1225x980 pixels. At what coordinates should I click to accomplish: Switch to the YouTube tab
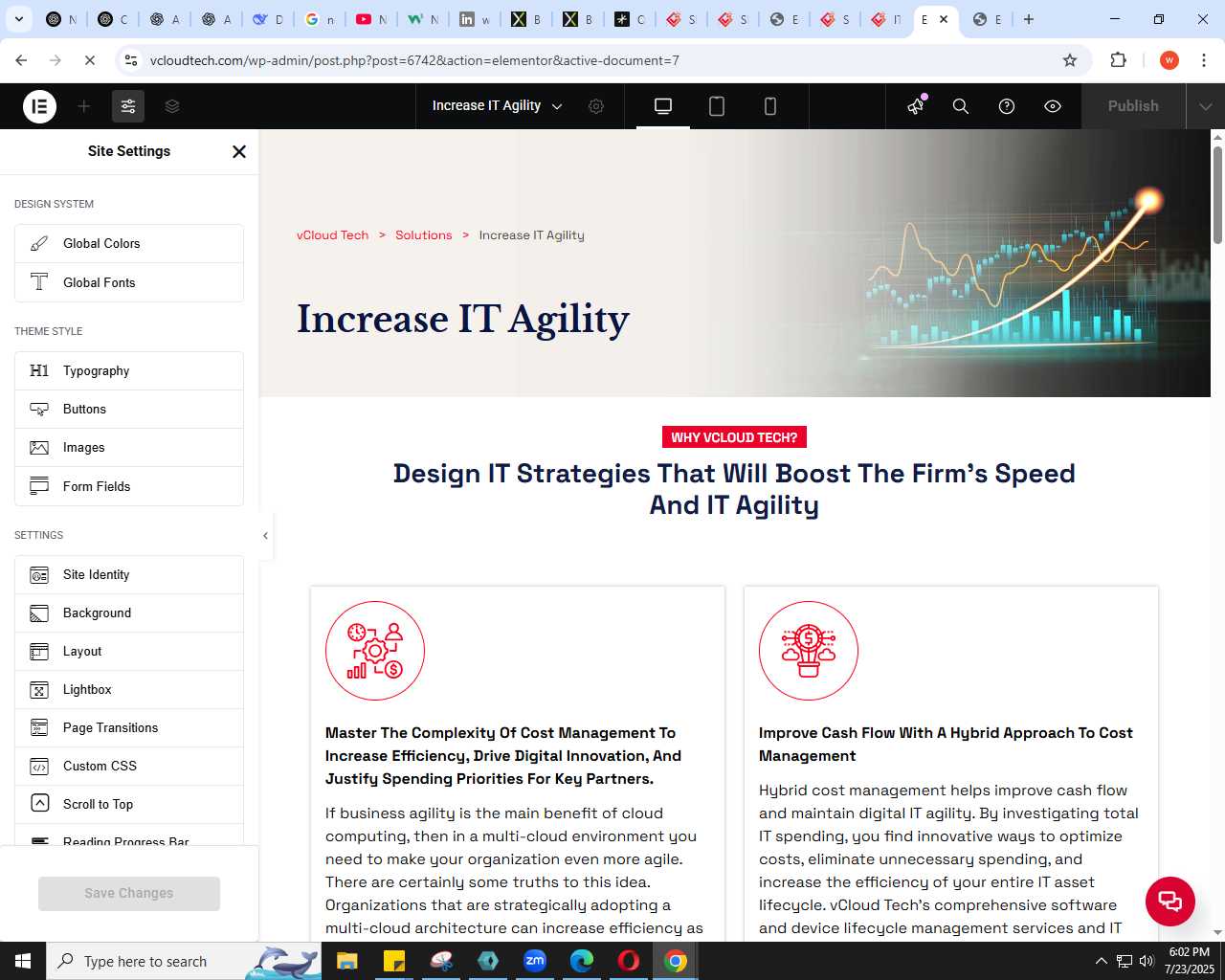click(371, 19)
